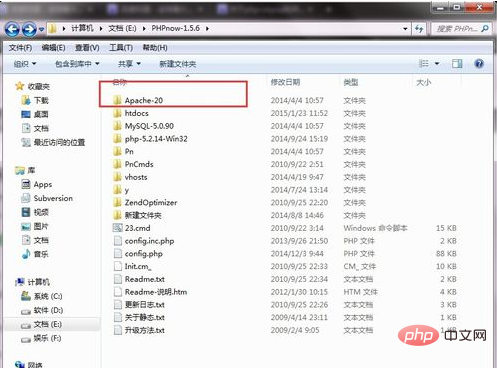Open the 编辑(E) menu

pos(53,48)
